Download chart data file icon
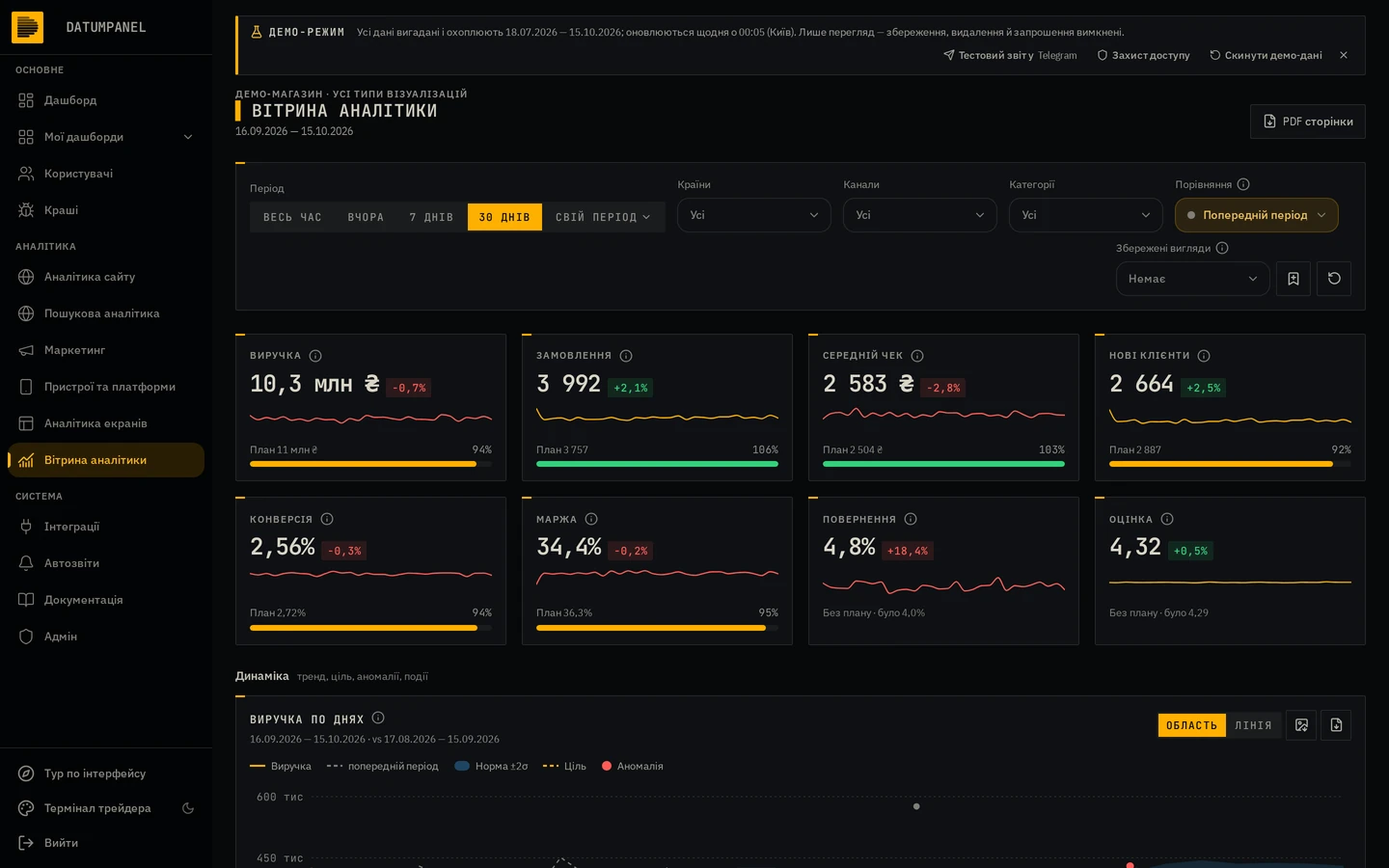This screenshot has width=1389, height=868. pyautogui.click(x=1336, y=725)
